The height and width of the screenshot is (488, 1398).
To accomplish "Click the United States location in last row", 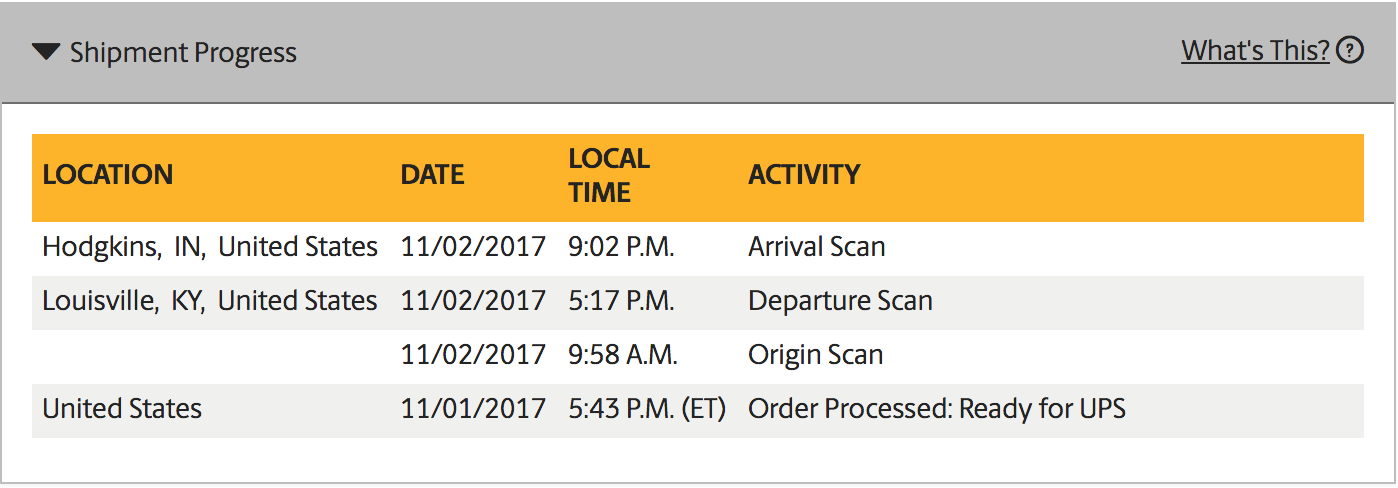I will click(122, 409).
